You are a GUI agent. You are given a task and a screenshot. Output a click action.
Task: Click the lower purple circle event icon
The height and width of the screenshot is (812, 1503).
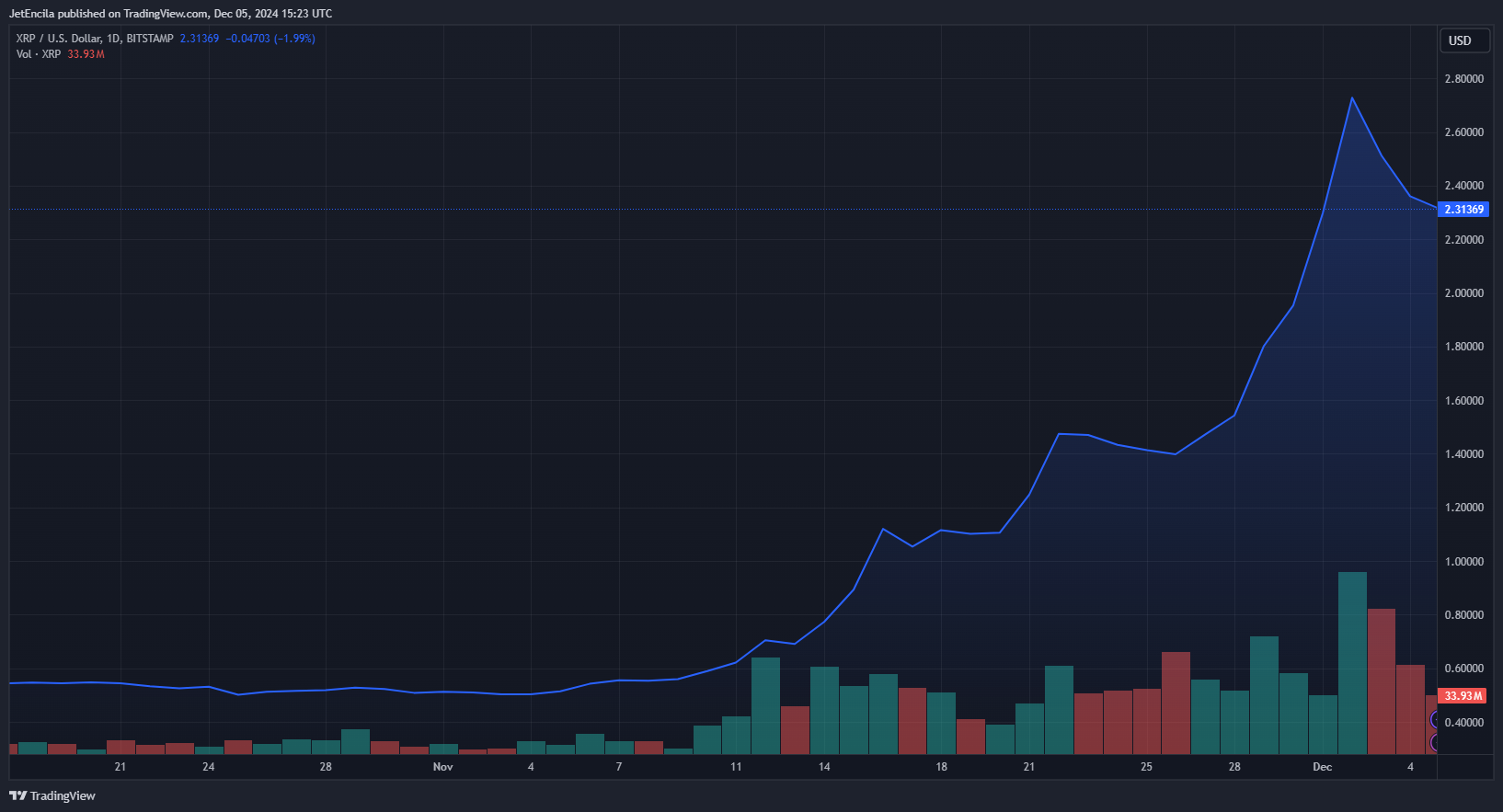click(1434, 741)
